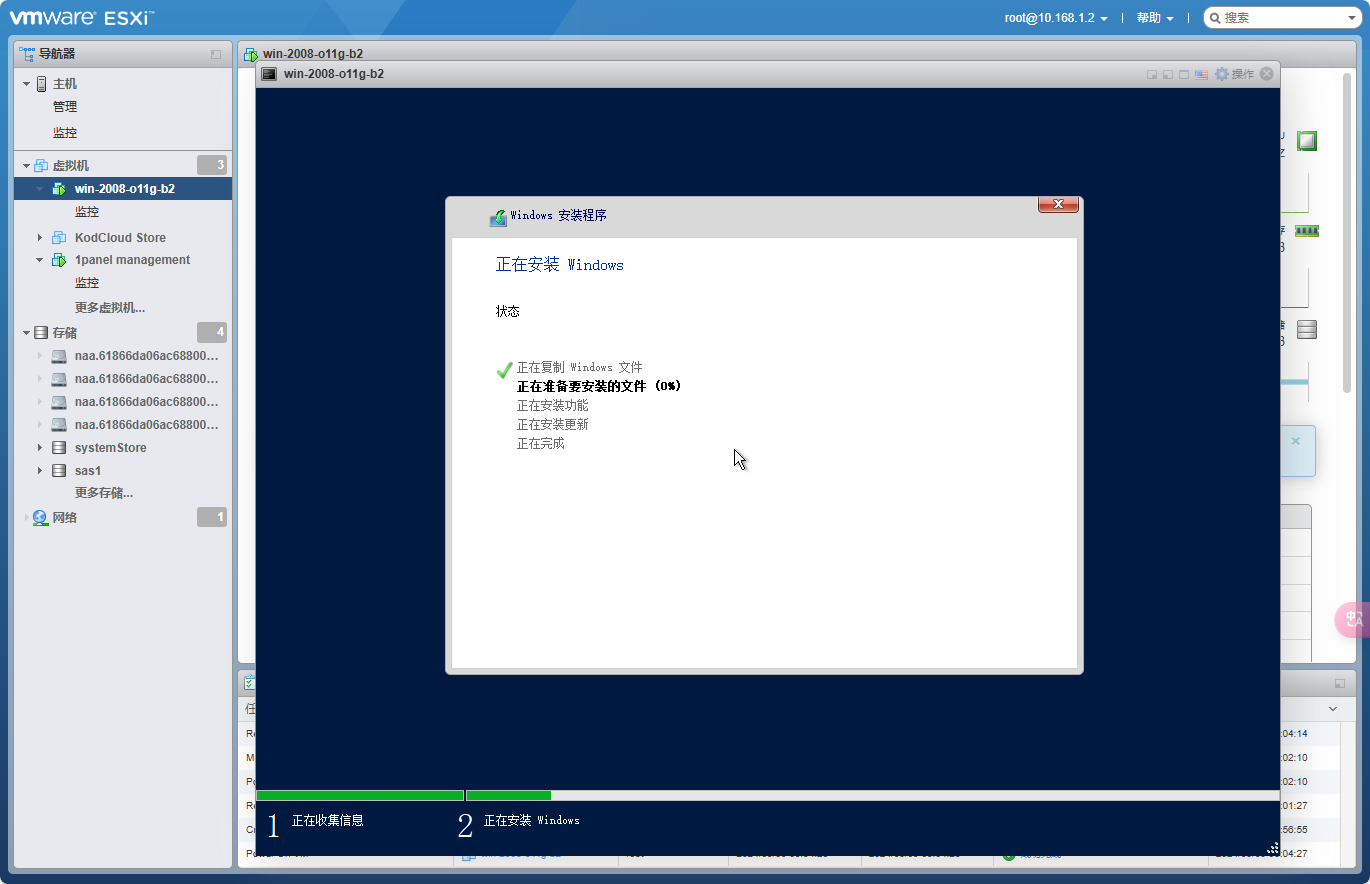This screenshot has width=1370, height=884.
Task: Click the search magnifier icon
Action: click(1214, 18)
